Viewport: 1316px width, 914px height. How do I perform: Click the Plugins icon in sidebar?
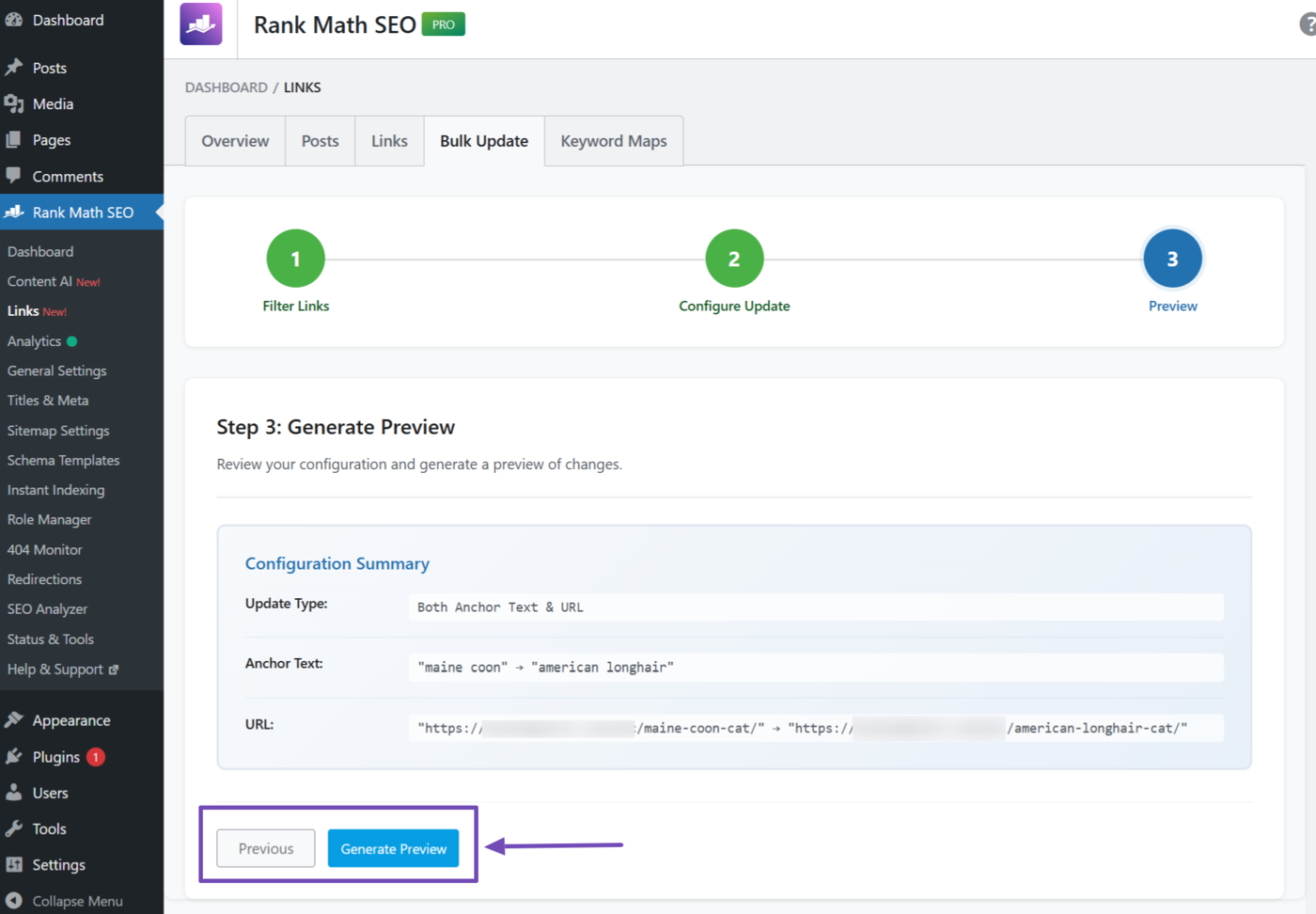coord(14,757)
